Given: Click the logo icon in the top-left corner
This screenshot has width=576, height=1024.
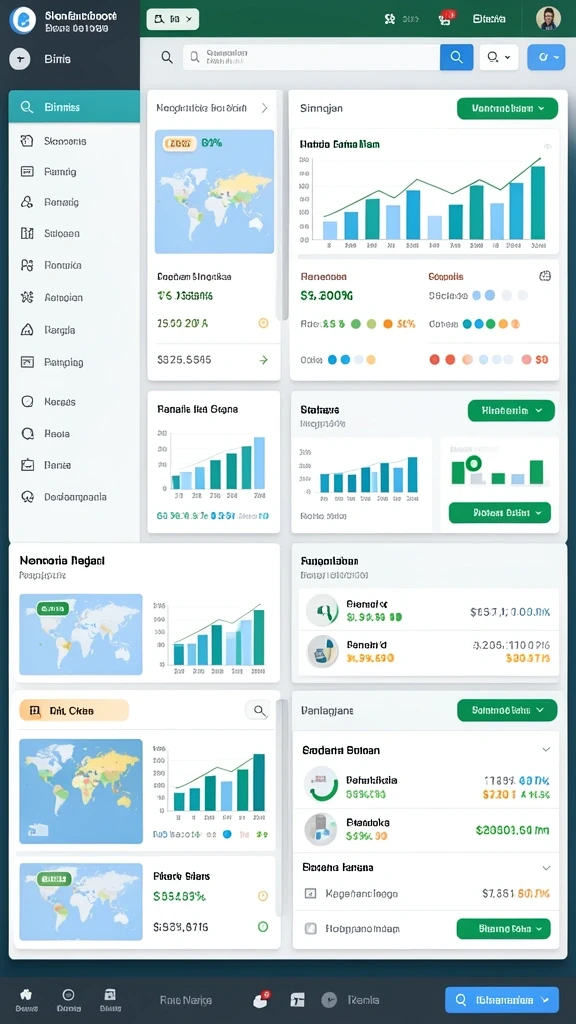Looking at the screenshot, I should click(x=22, y=20).
